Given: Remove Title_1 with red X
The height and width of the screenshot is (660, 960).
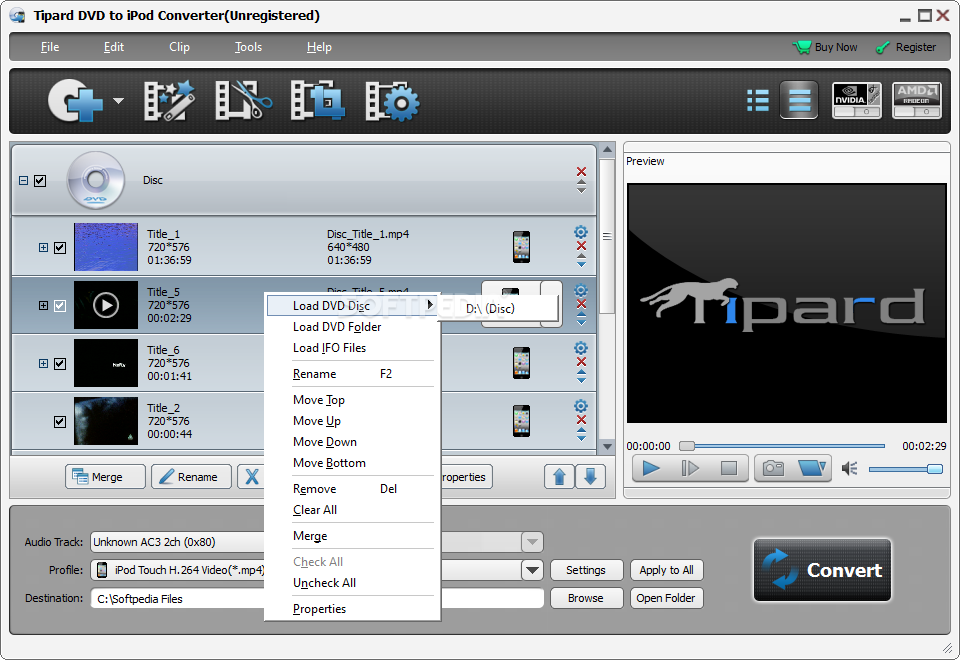Looking at the screenshot, I should tap(582, 246).
